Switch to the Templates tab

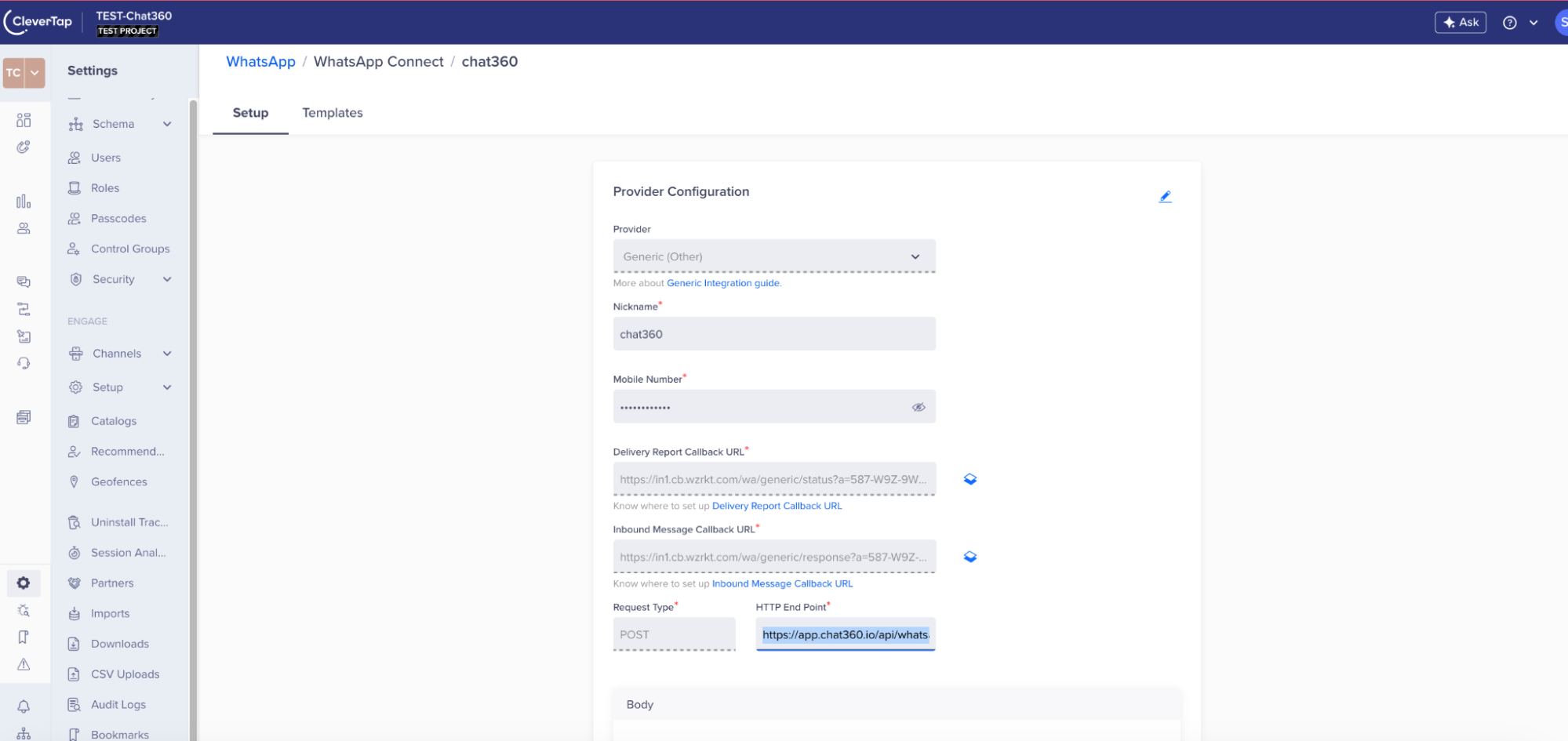(x=333, y=113)
